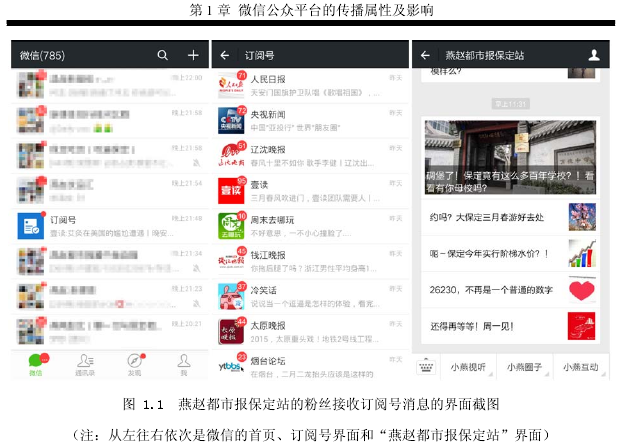This screenshot has width=626, height=445.
Task: Open 央视新闻 message about 亚投行
Action: pyautogui.click(x=295, y=128)
